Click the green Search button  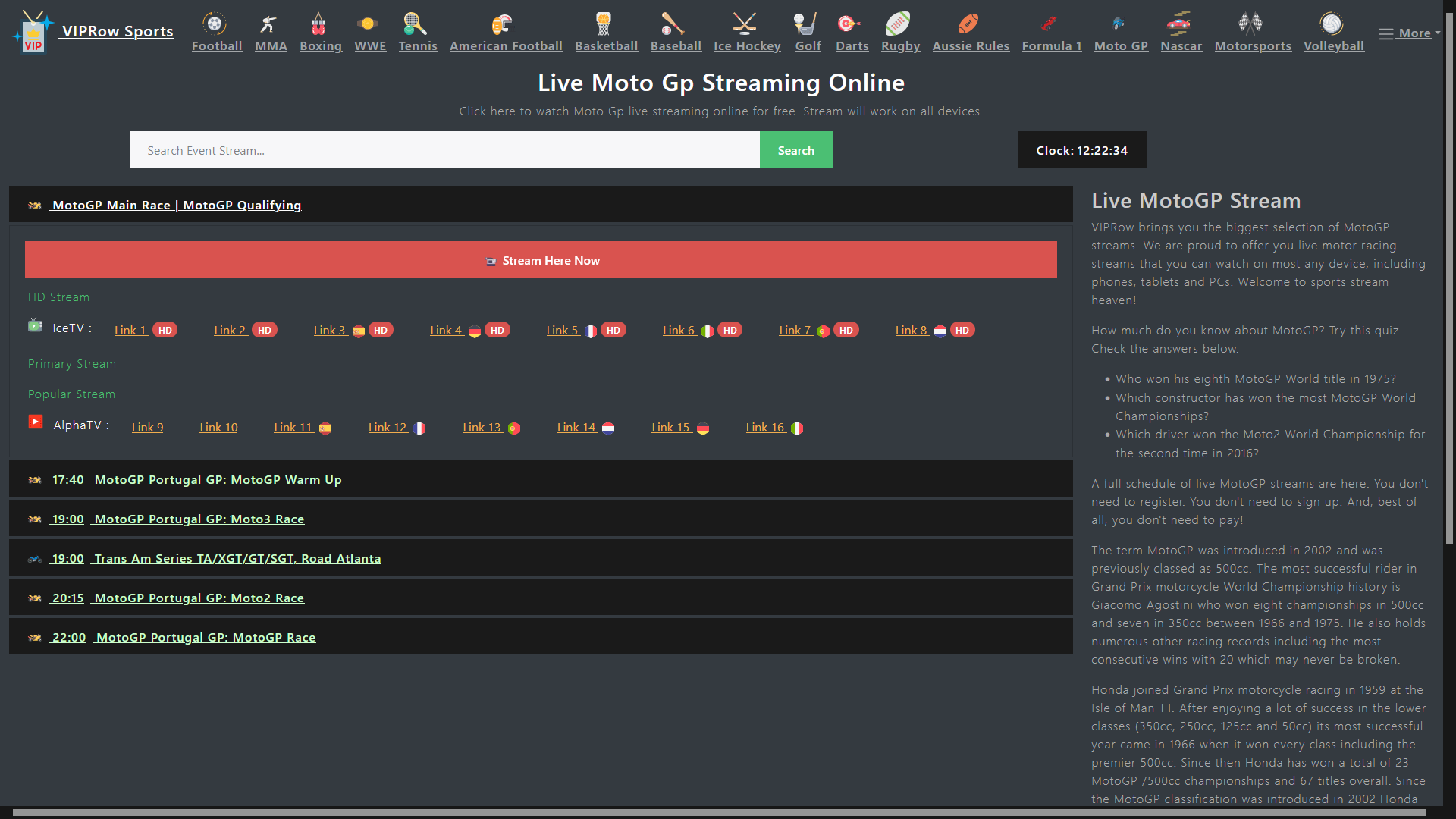[795, 149]
